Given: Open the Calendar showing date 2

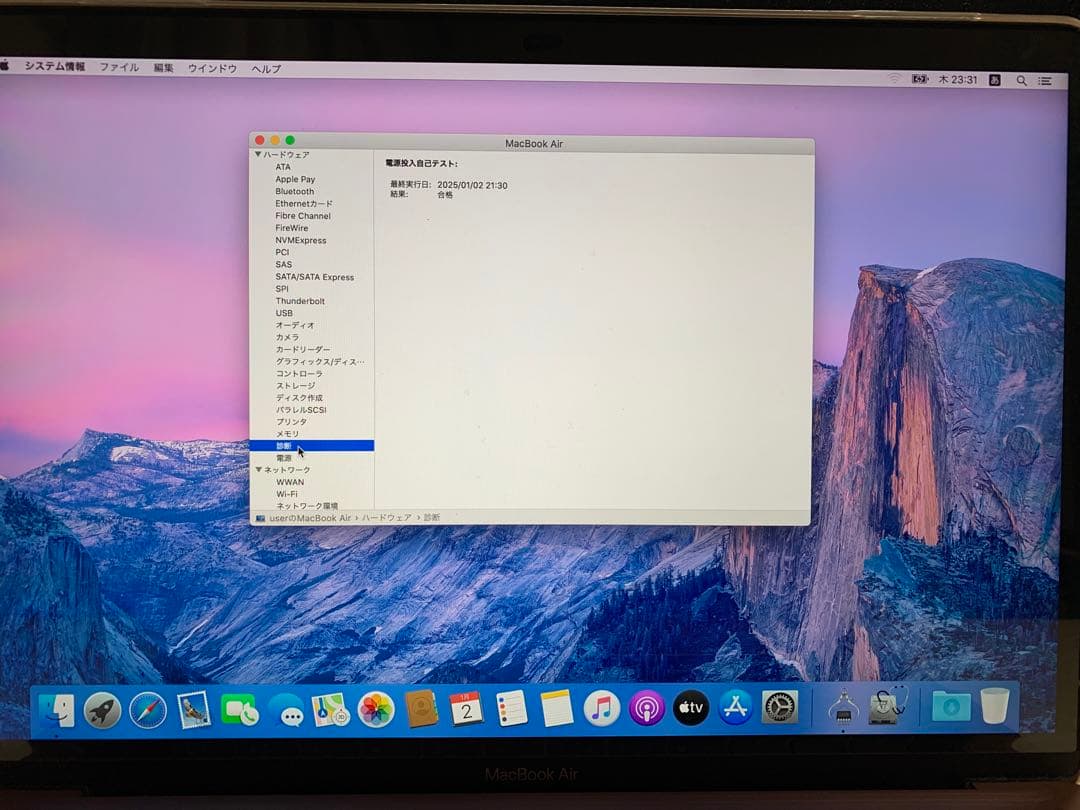Looking at the screenshot, I should (466, 707).
